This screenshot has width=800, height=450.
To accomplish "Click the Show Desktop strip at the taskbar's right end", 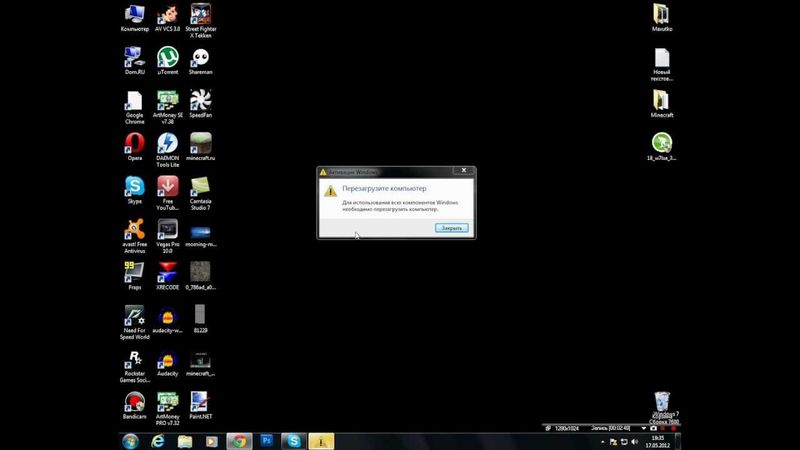I will point(678,442).
